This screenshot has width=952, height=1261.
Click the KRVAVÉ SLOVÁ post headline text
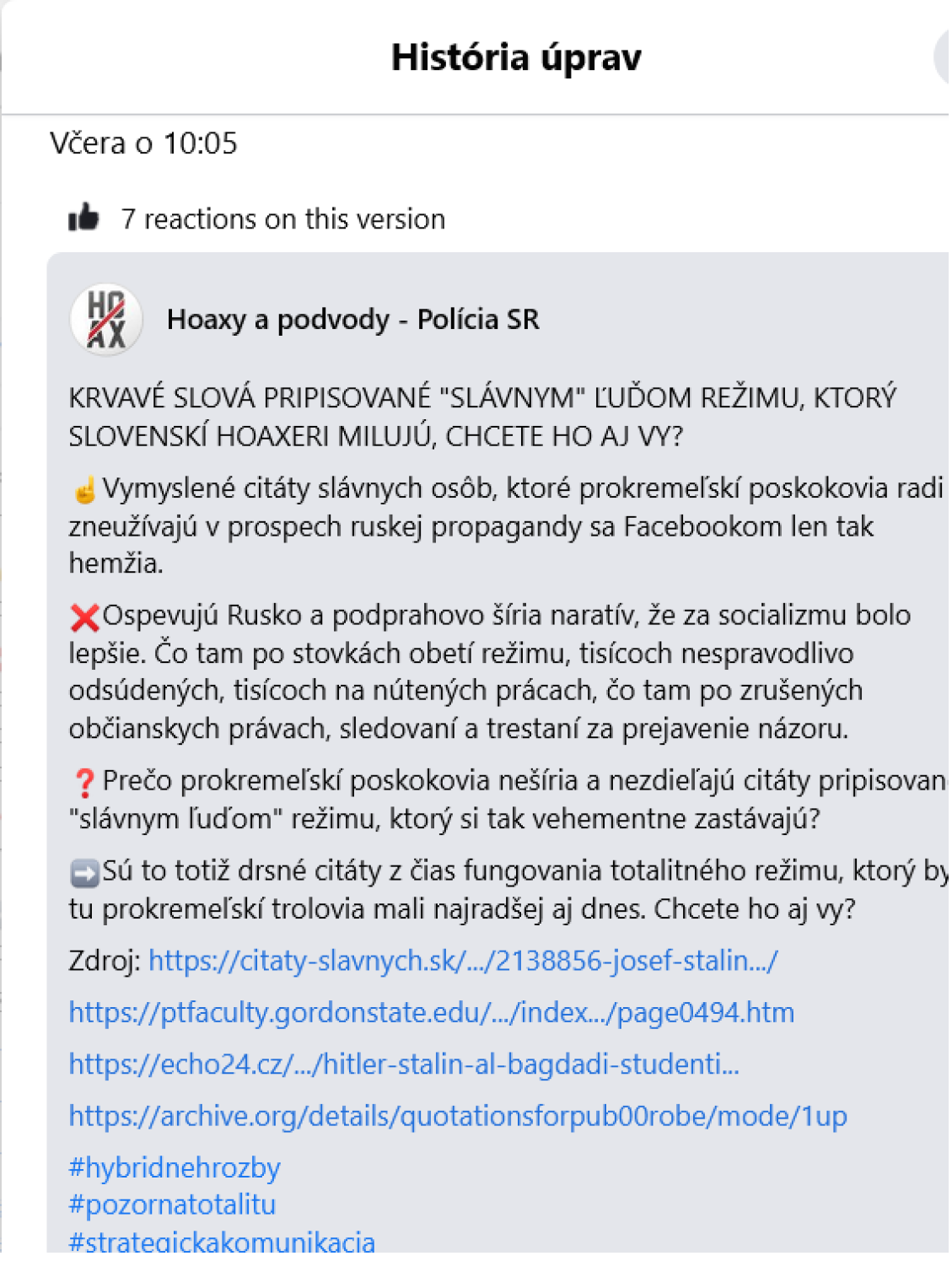point(482,417)
